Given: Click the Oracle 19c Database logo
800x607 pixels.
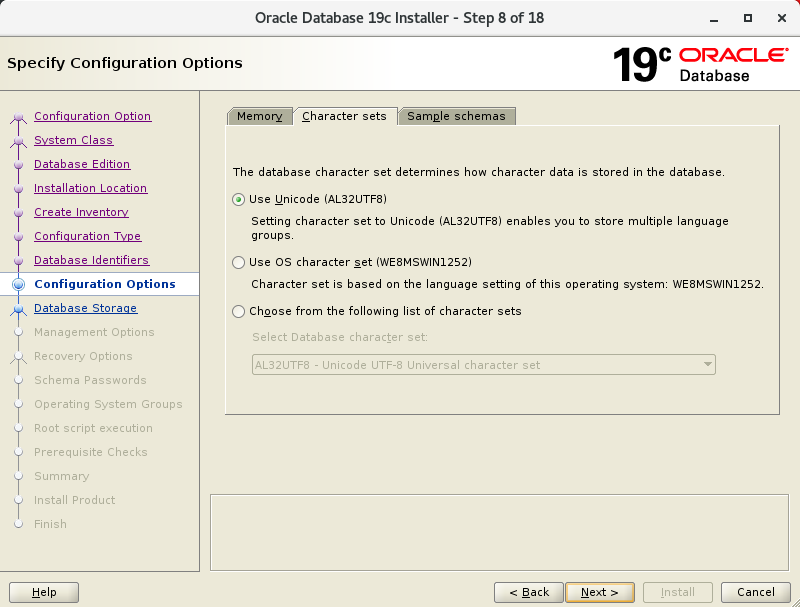Looking at the screenshot, I should [x=701, y=64].
